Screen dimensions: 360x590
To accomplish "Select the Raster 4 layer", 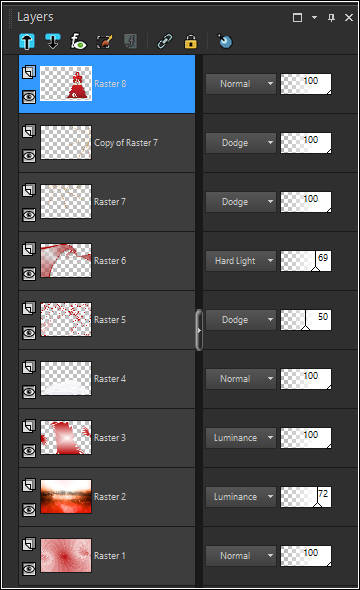I will (107, 379).
